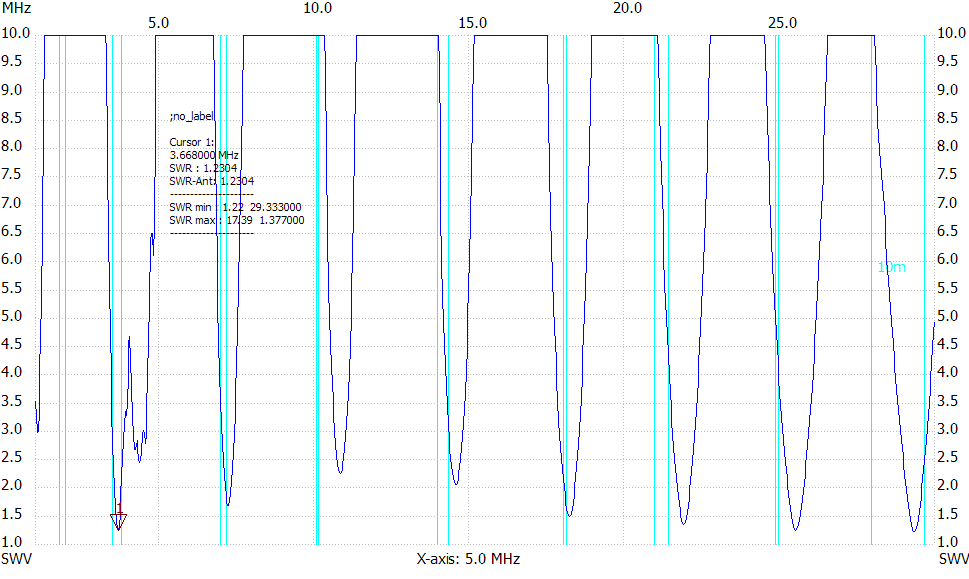Click the red cursor 1 marker triangle
This screenshot has height=579, width=969.
[x=119, y=520]
